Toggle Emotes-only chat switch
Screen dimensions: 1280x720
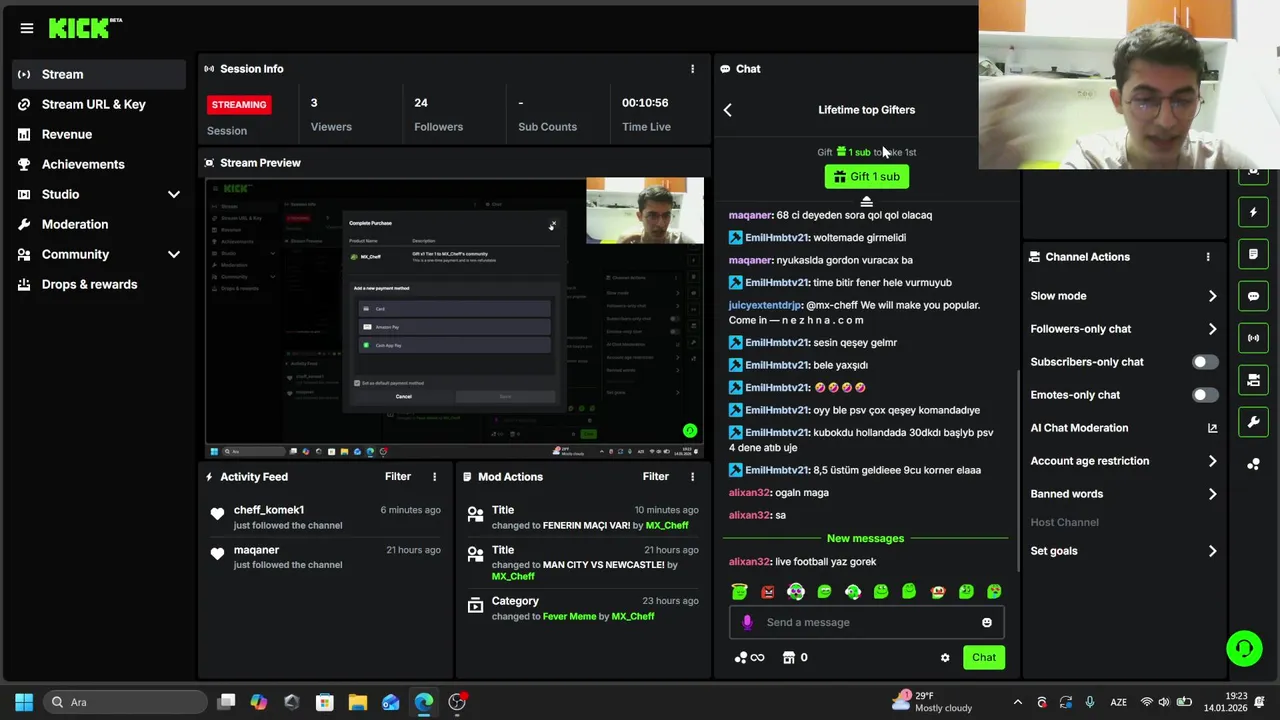(1205, 395)
